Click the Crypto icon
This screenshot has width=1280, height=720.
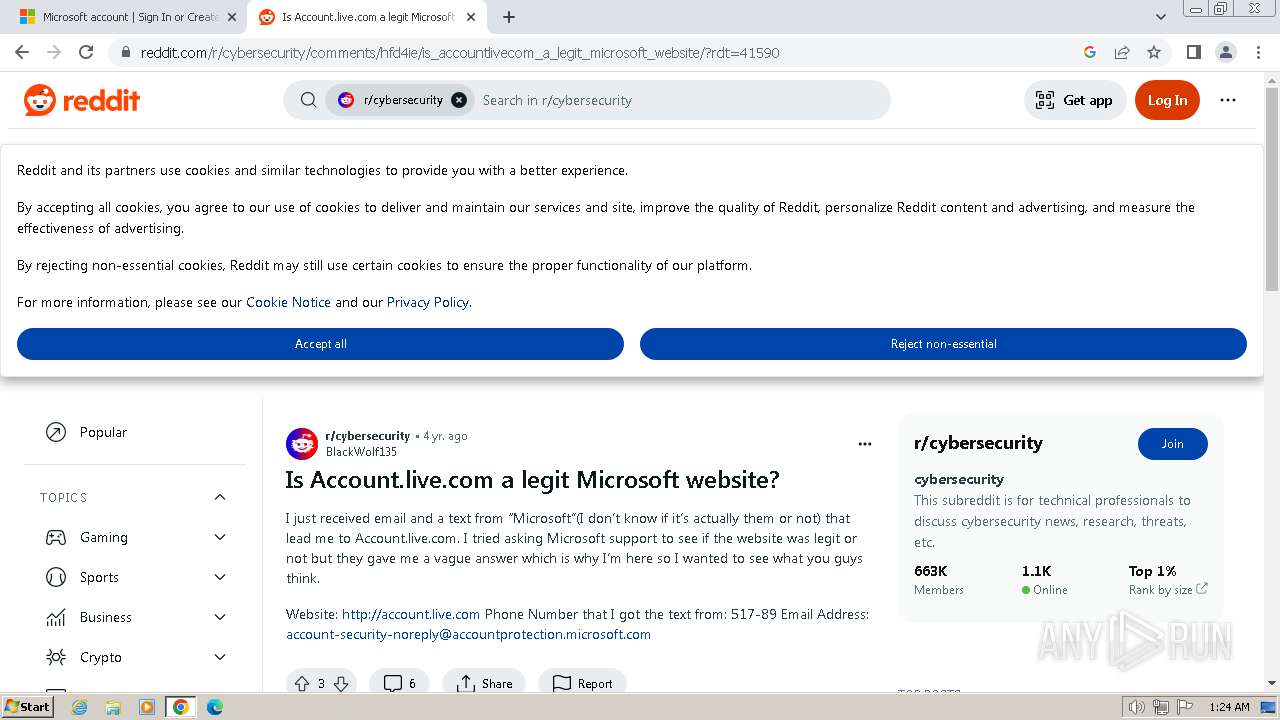click(x=56, y=657)
